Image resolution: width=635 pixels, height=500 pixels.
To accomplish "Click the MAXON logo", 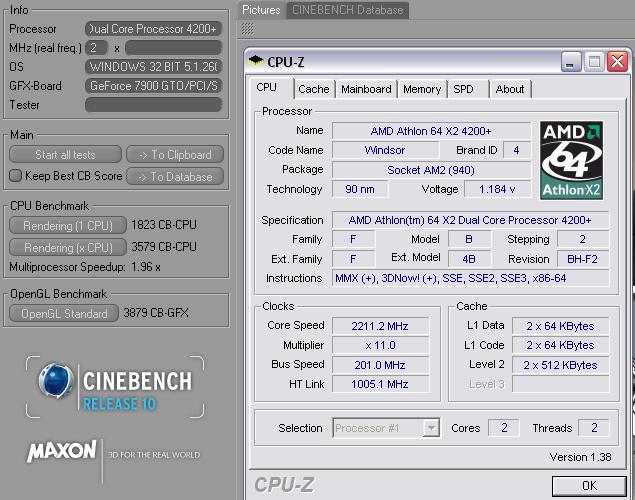I will coord(62,451).
